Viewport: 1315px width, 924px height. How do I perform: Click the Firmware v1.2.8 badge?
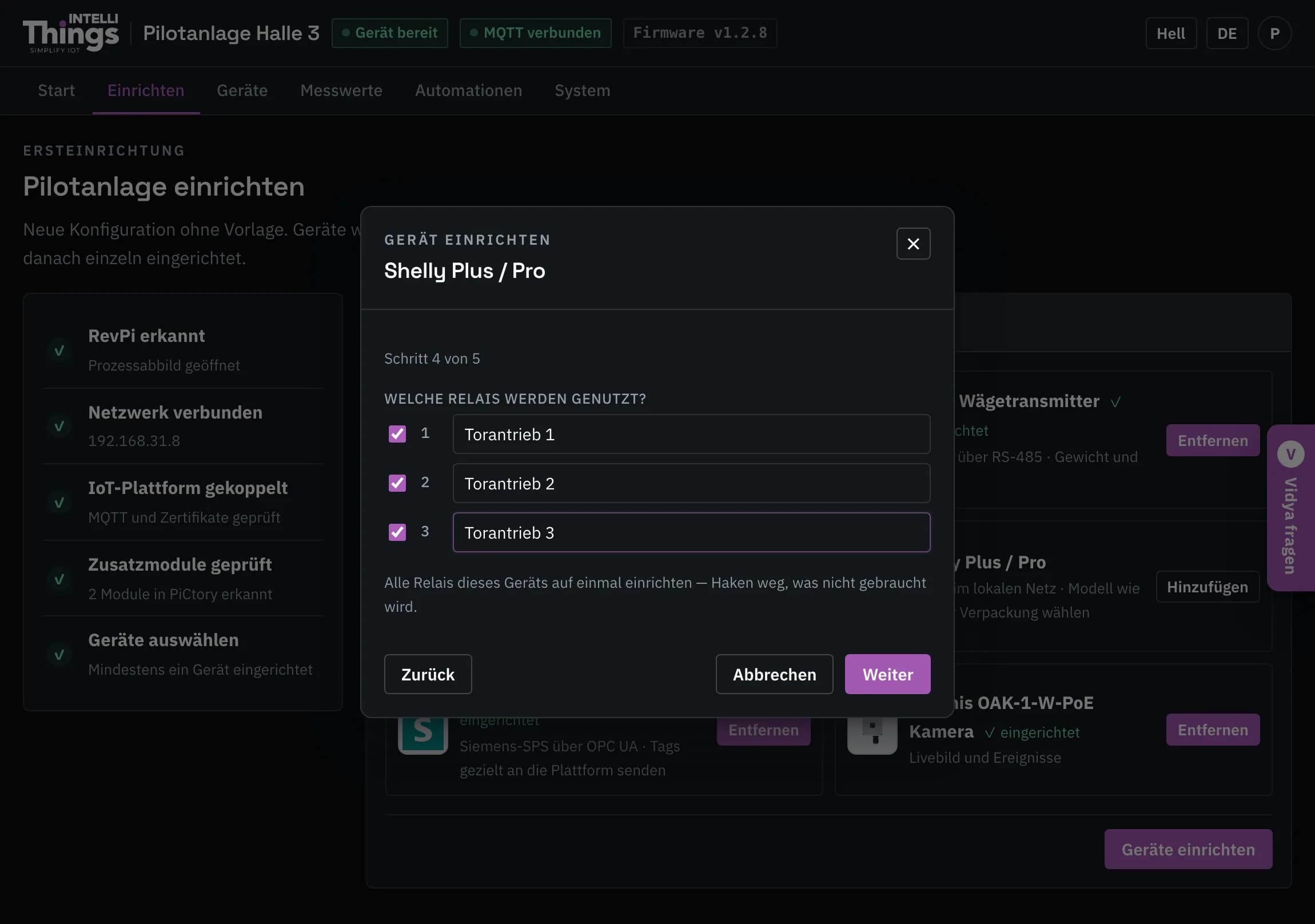tap(700, 33)
